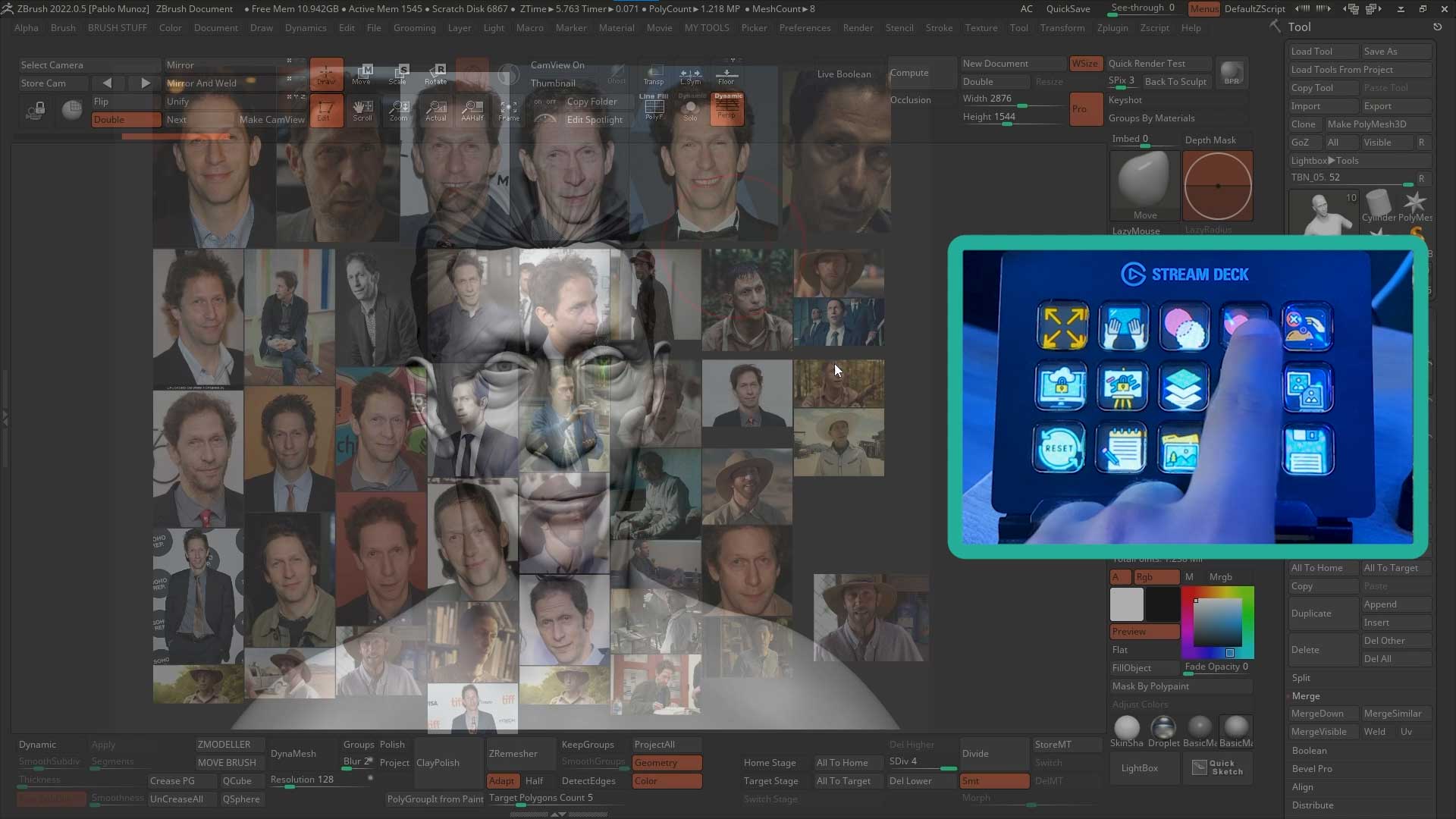Toggle Transp transparency mode
This screenshot has height=819, width=1456.
pos(653,74)
